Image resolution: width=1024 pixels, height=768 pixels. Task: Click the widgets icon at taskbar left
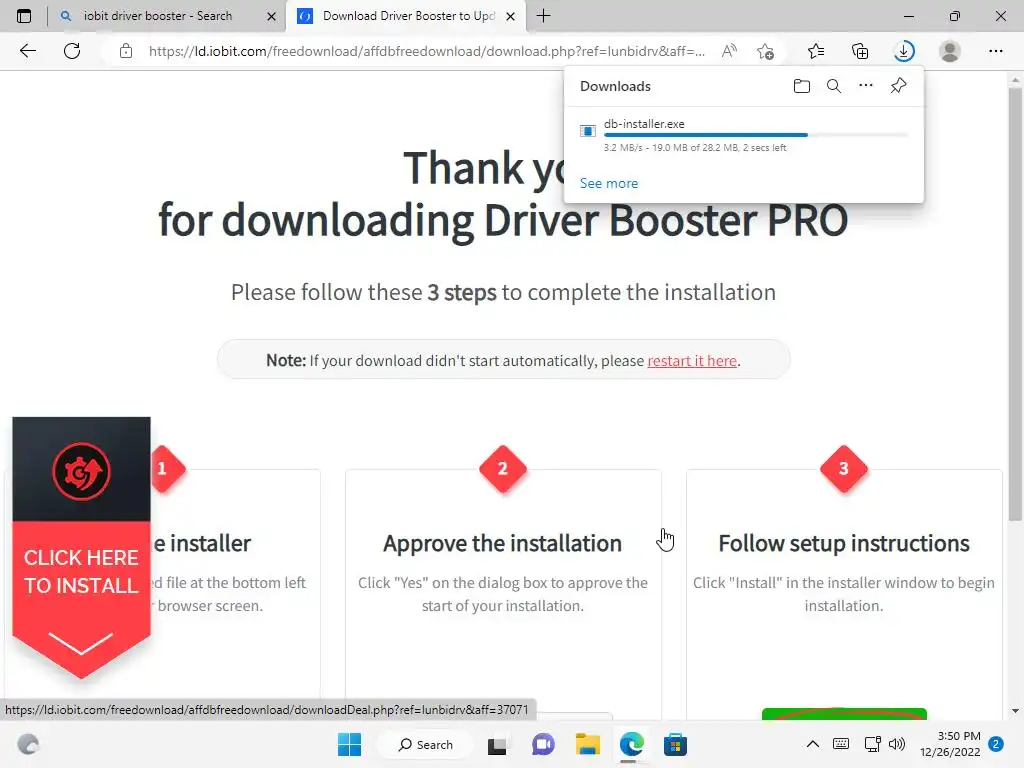tap(28, 744)
